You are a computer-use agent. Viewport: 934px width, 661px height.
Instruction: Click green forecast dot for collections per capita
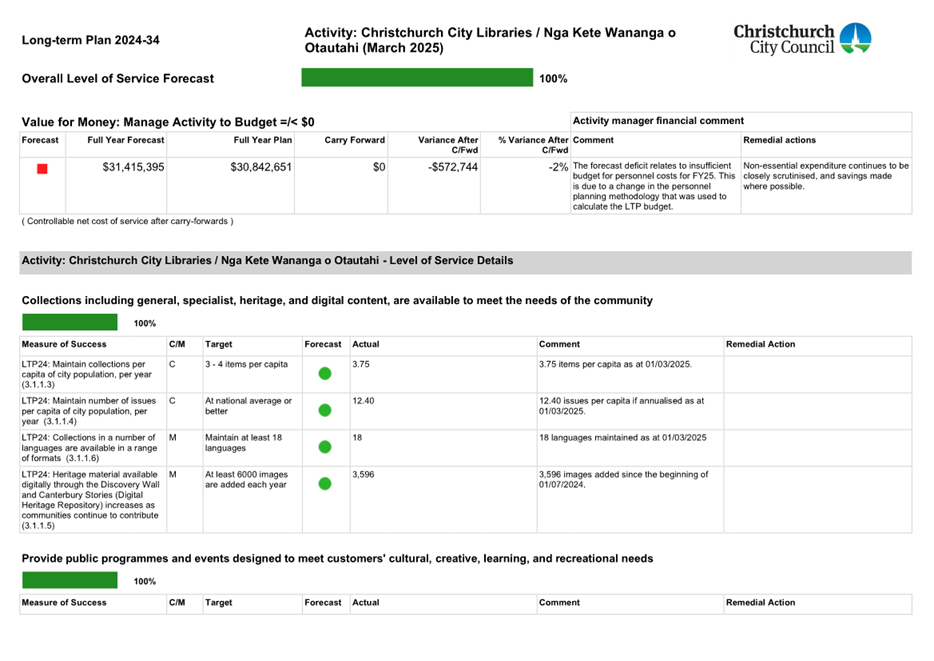(325, 373)
